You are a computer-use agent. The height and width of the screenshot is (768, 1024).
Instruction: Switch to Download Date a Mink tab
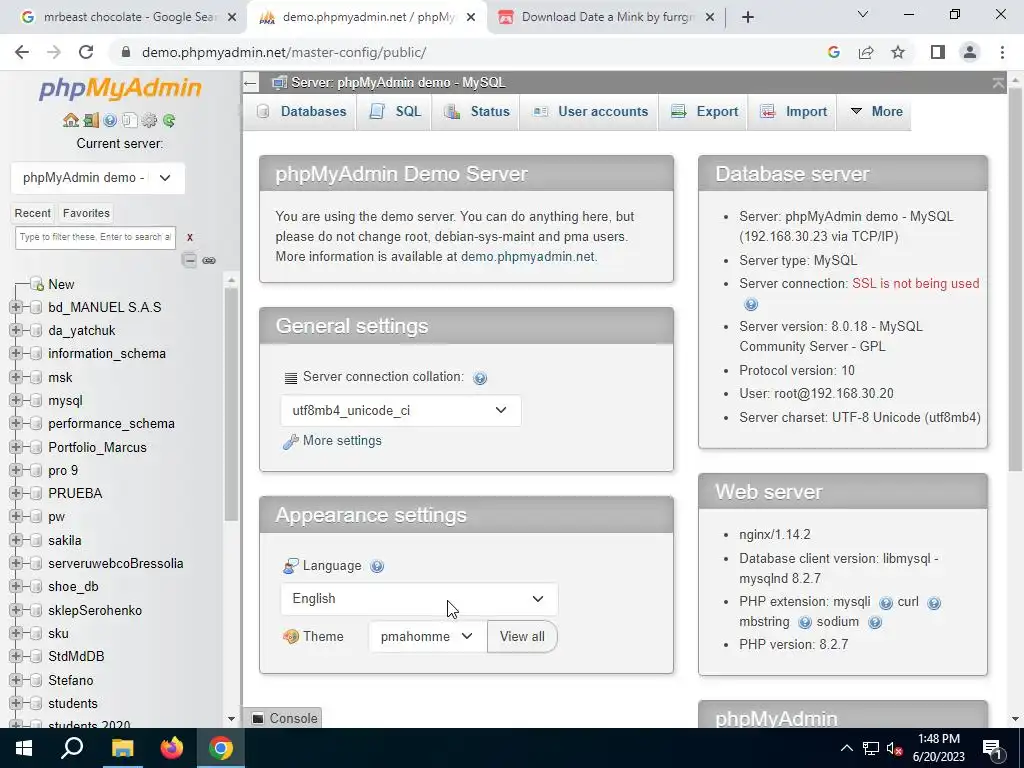point(605,17)
